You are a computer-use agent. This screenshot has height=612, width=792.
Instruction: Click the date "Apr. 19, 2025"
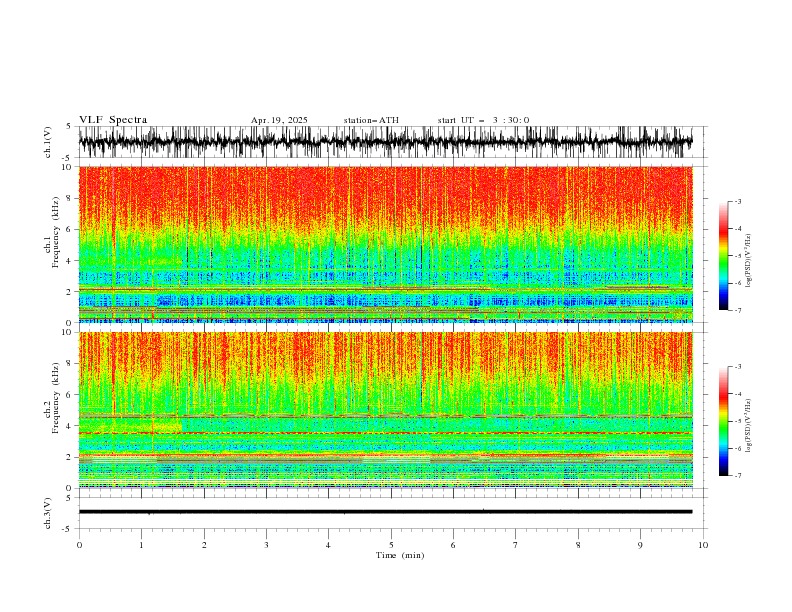click(279, 120)
